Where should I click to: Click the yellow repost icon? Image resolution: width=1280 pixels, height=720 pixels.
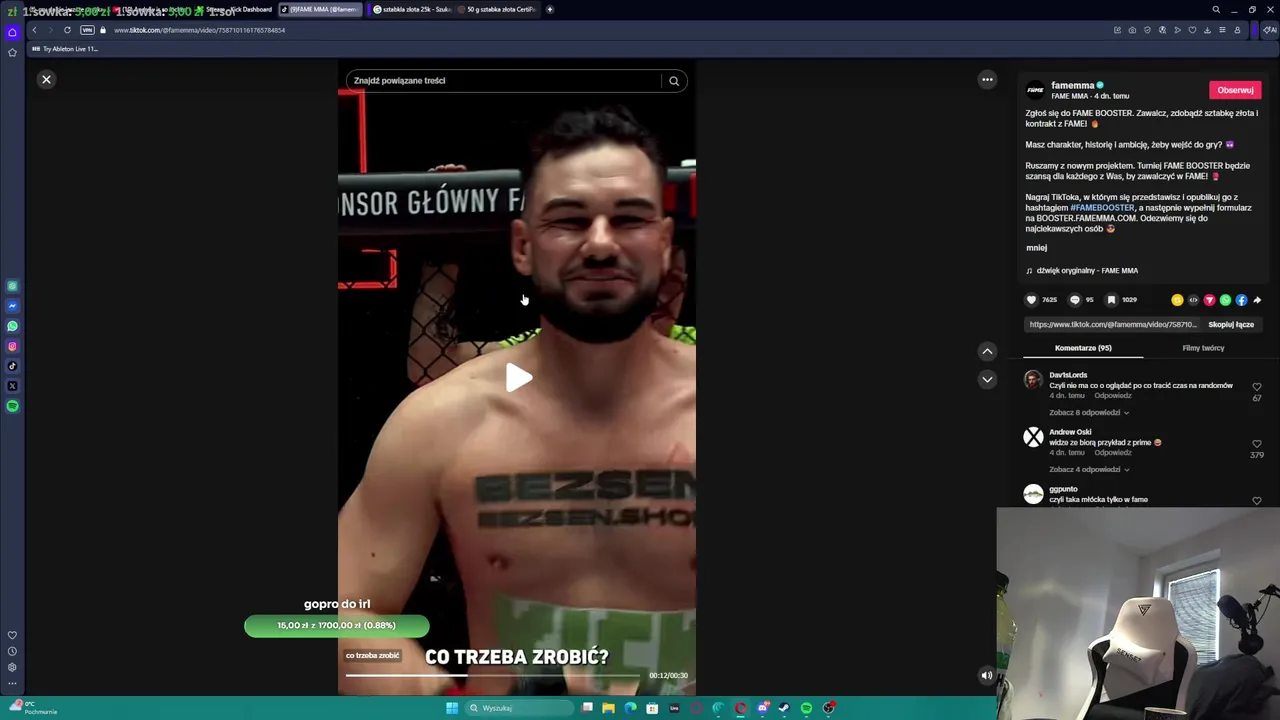(x=1177, y=300)
